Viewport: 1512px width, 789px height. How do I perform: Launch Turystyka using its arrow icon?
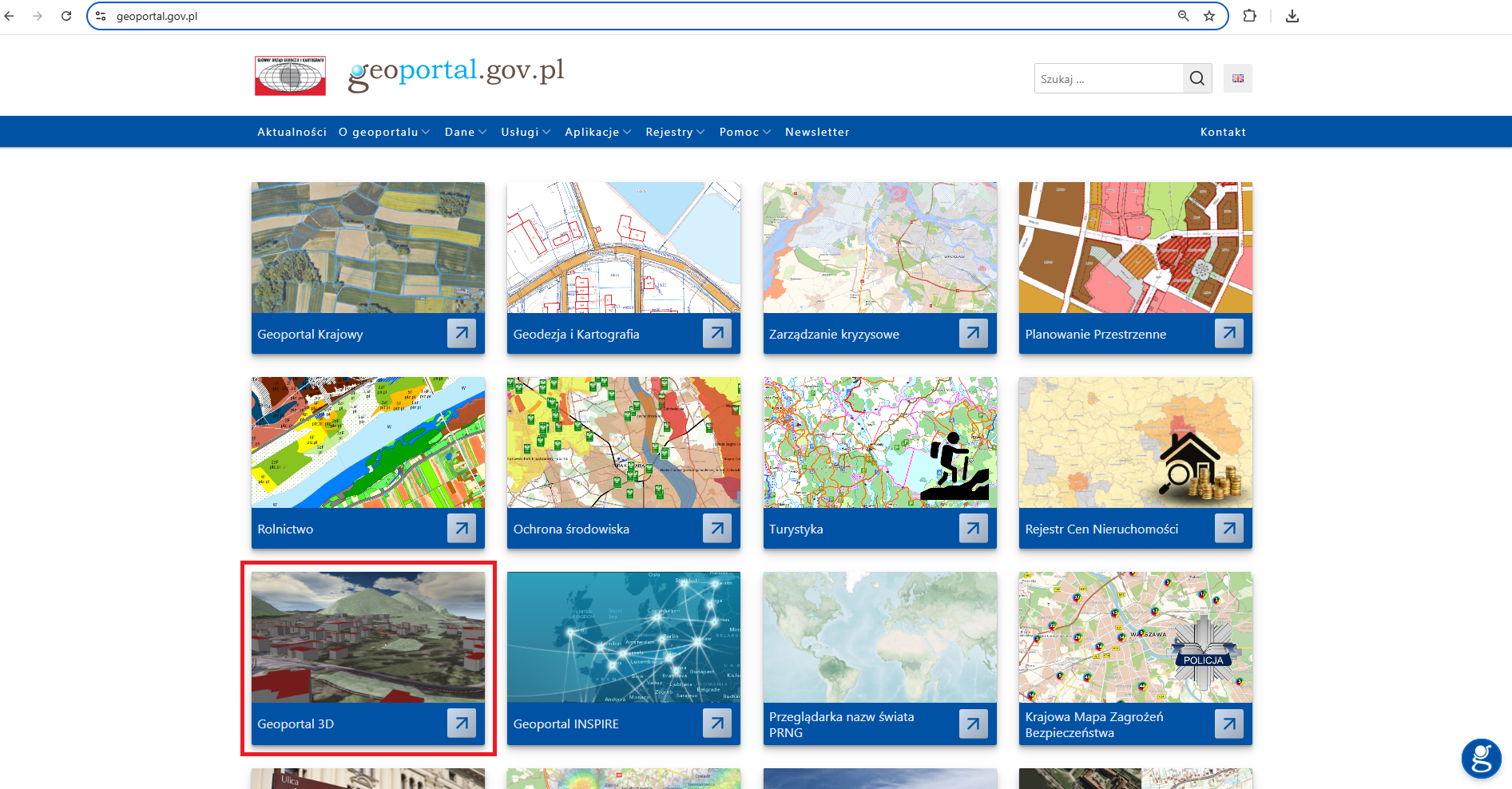point(973,527)
